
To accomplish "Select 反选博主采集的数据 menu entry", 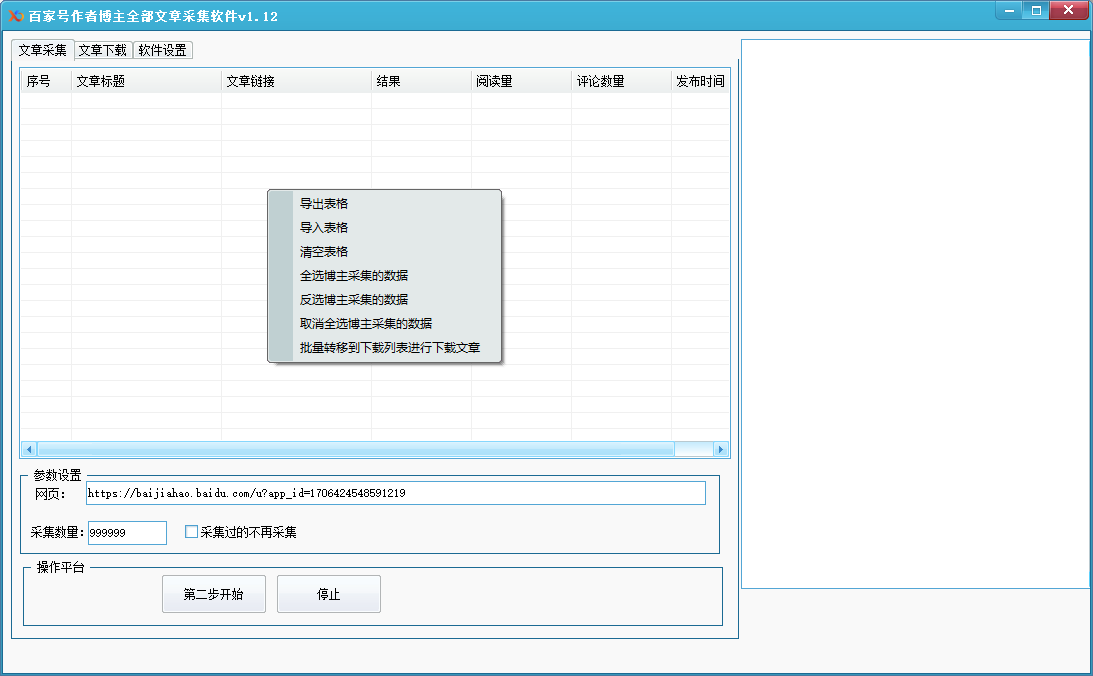I will pyautogui.click(x=384, y=300).
